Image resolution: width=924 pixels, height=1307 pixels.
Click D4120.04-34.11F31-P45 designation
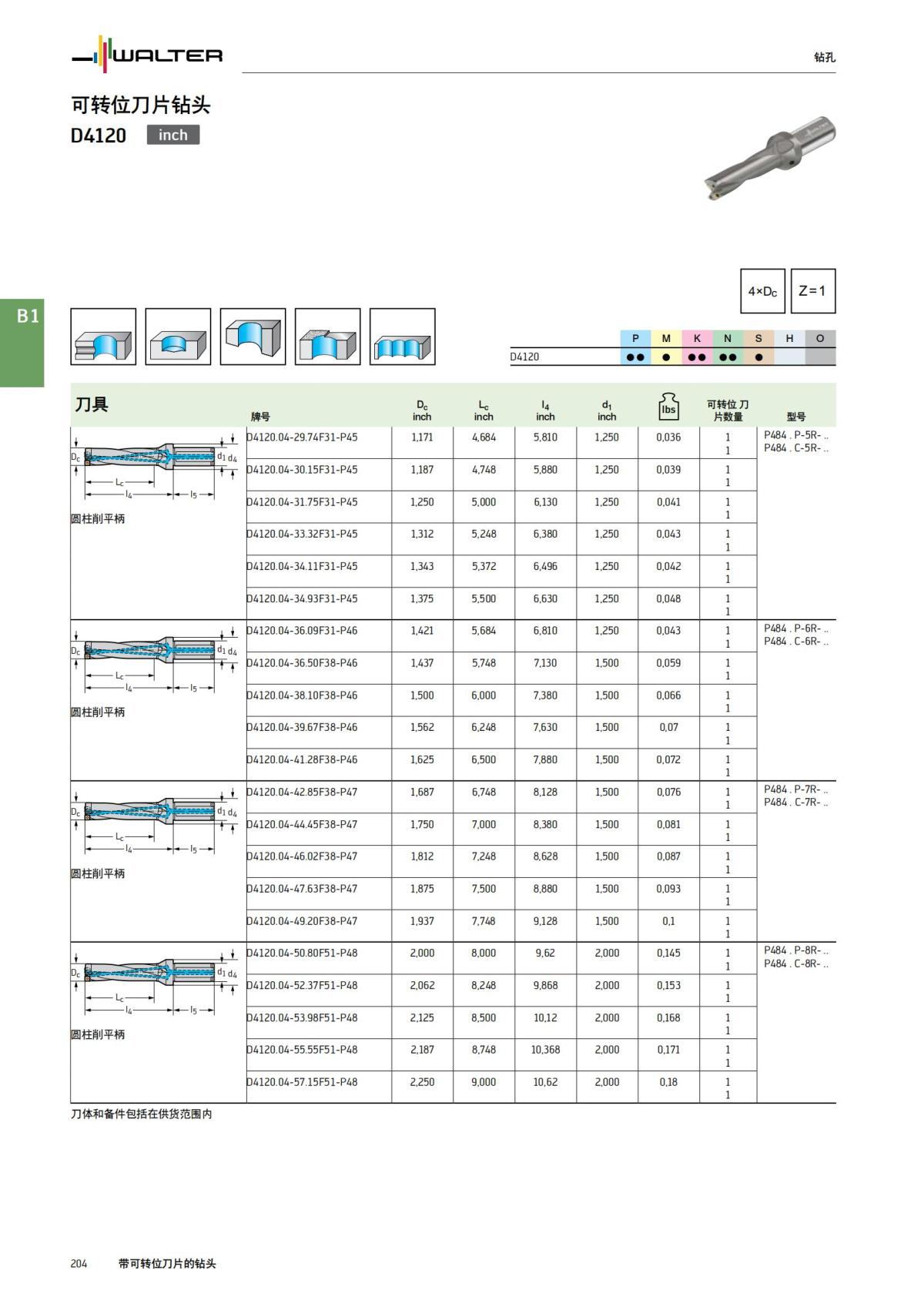(302, 566)
